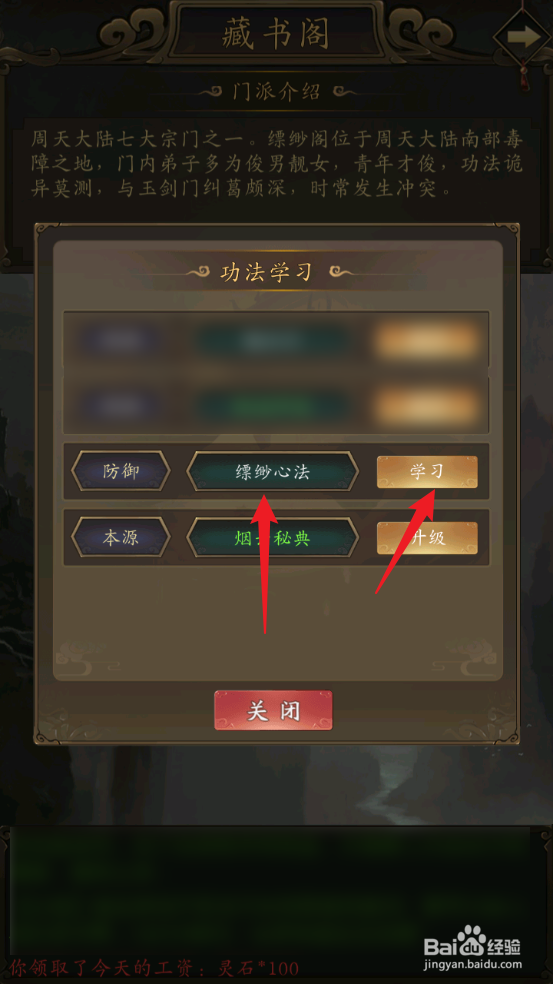Open the 缥缈心法 skill entry
The width and height of the screenshot is (553, 984).
coord(272,471)
